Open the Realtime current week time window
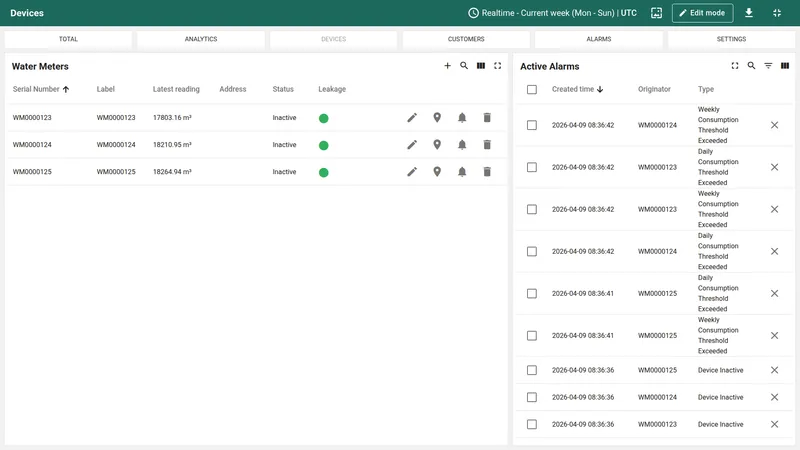800x450 pixels. (553, 13)
